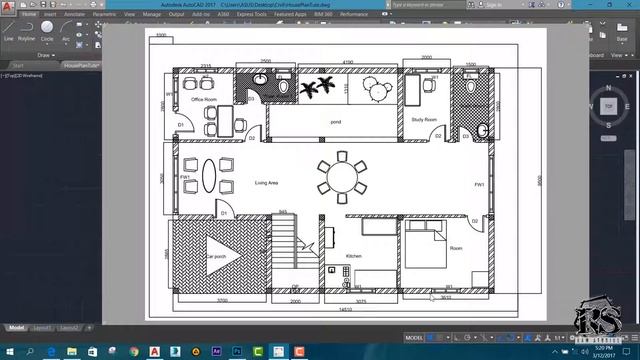
Task: Click the Save As quick access icon
Action: coord(53,4)
